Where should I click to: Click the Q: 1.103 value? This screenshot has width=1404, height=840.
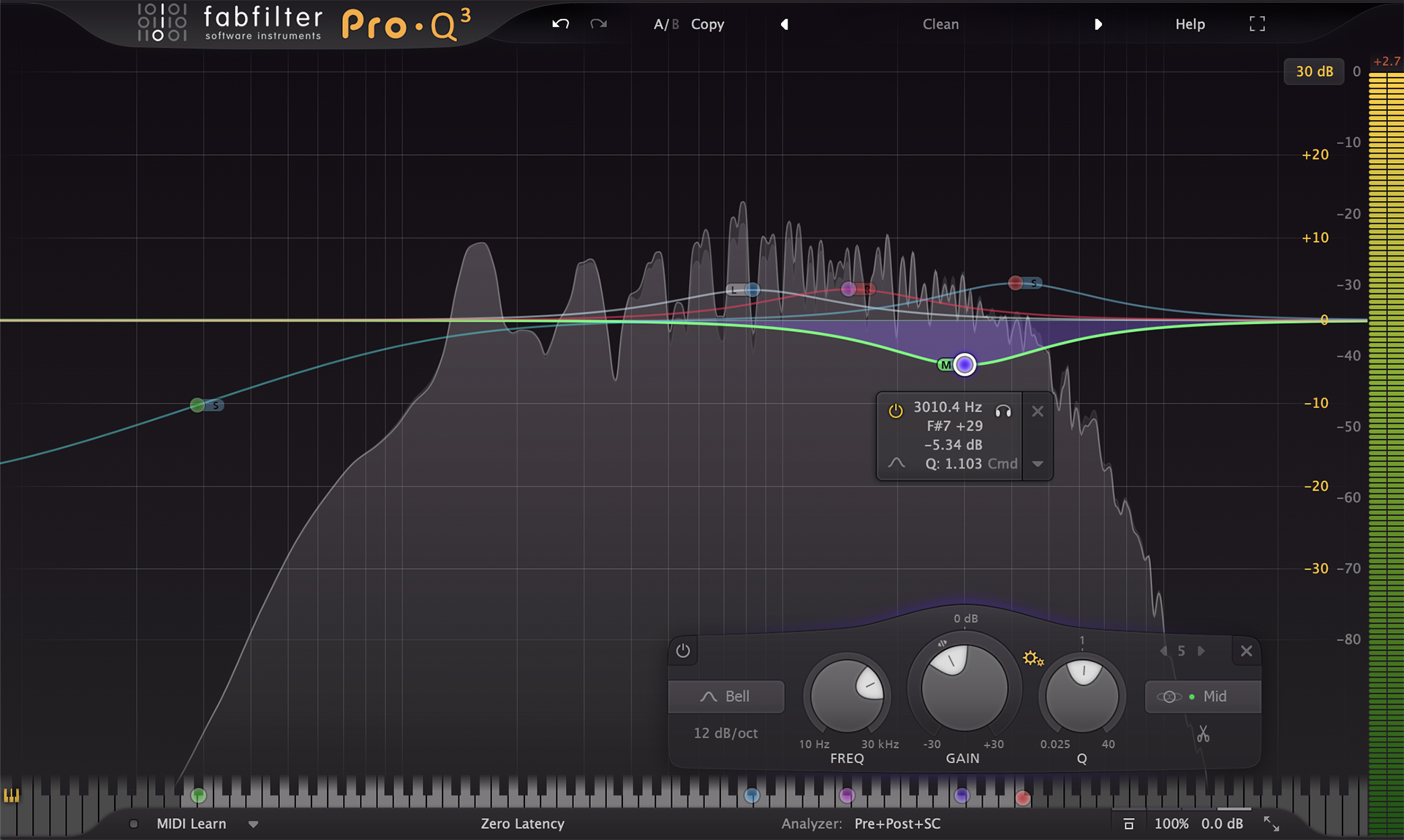pos(954,463)
